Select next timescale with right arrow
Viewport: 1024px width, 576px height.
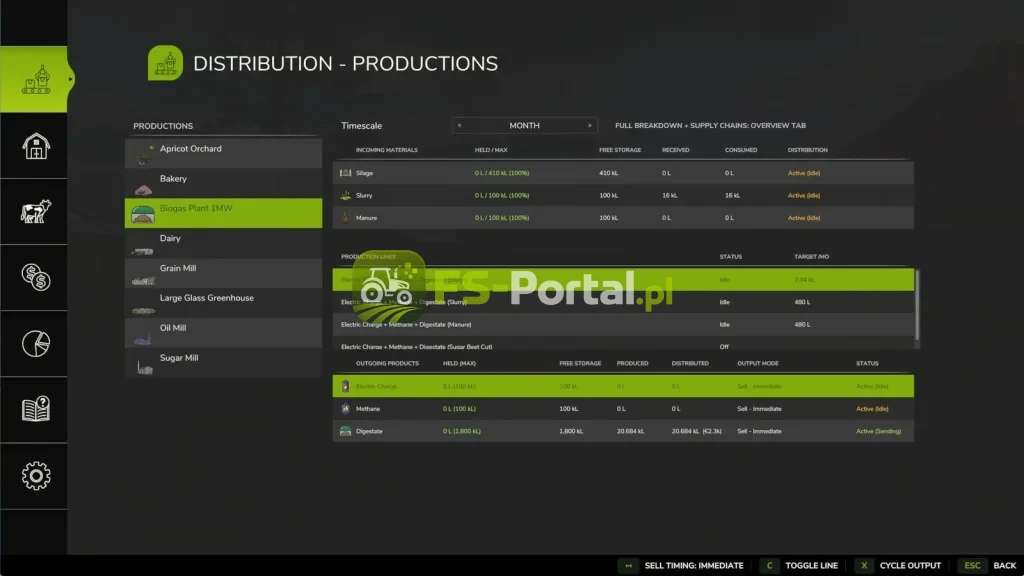[x=590, y=125]
